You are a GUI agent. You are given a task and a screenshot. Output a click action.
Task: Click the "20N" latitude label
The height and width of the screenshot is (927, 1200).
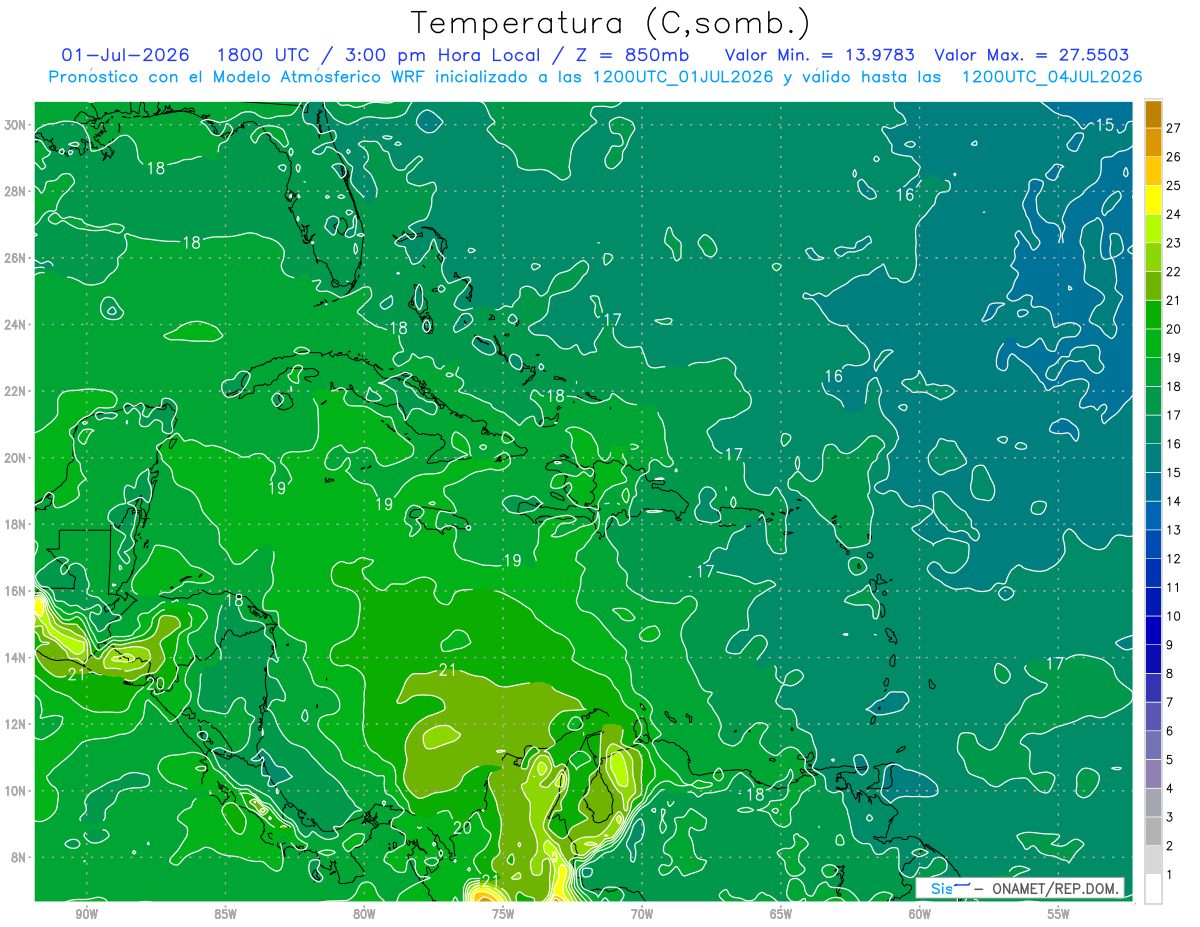tap(17, 458)
